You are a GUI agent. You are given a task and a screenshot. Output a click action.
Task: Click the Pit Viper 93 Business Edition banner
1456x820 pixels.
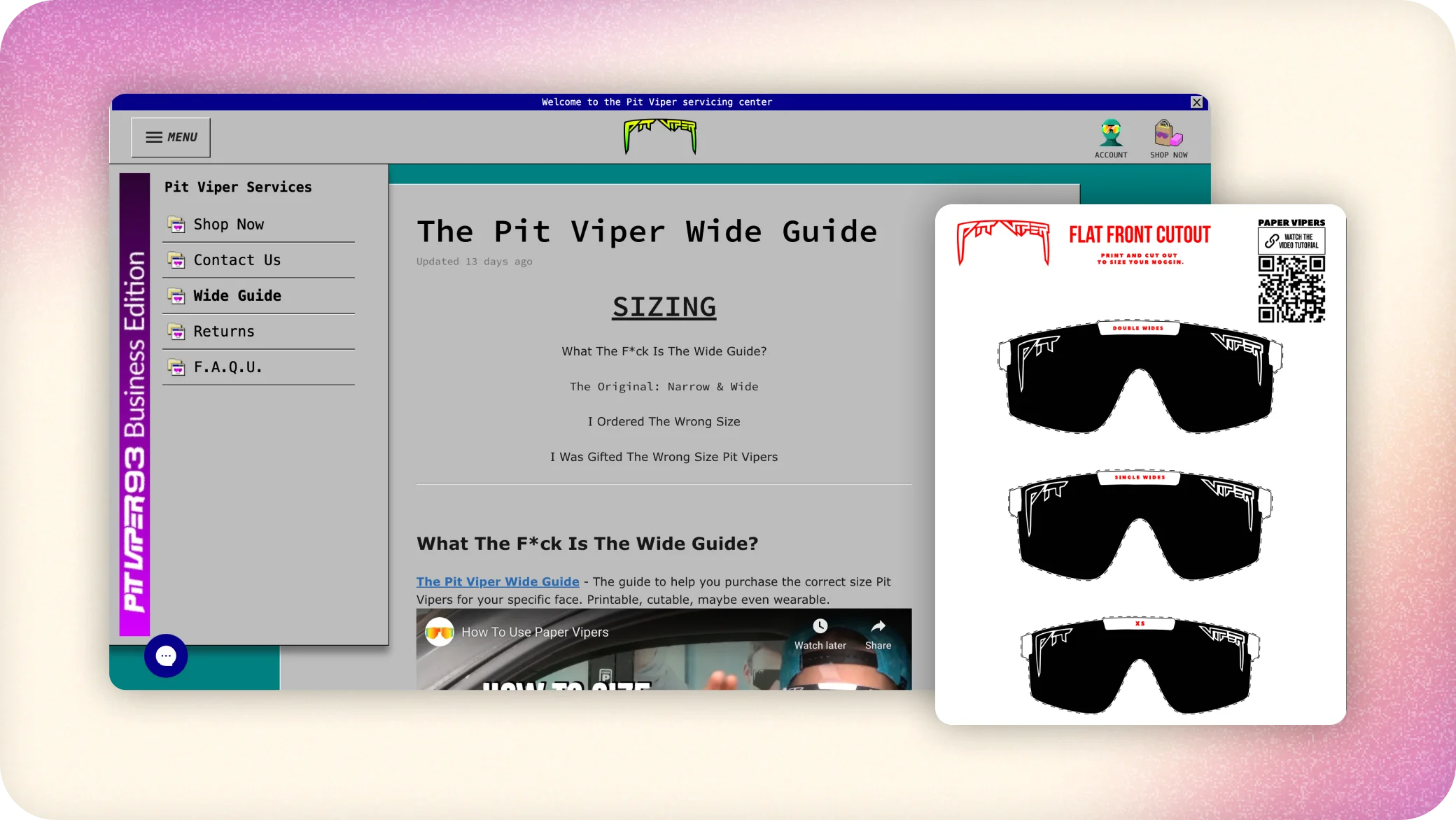[134, 404]
